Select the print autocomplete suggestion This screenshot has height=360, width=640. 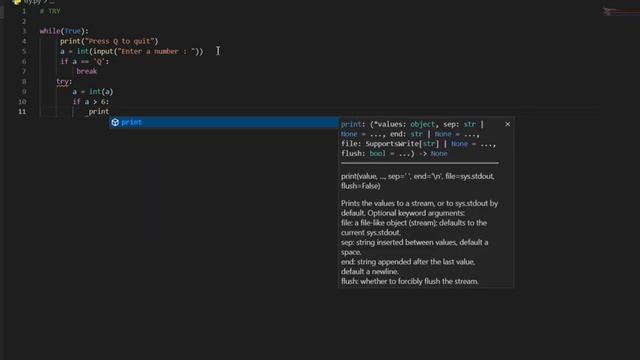tap(223, 122)
